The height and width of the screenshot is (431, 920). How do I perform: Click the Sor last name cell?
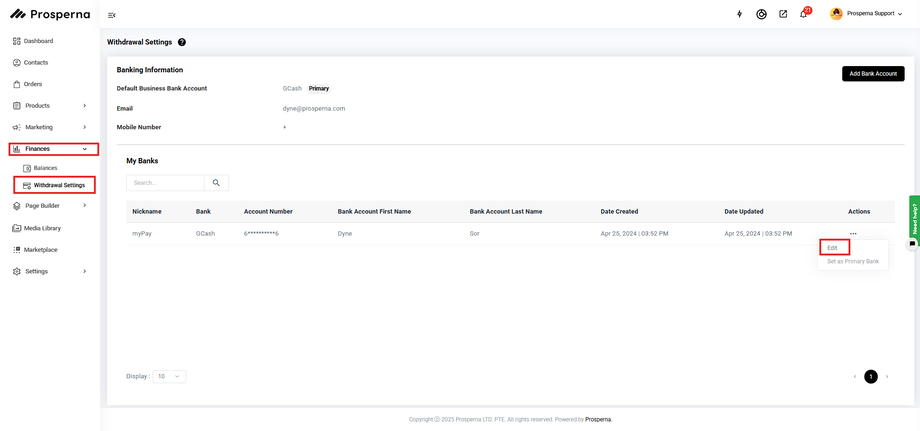[x=474, y=233]
